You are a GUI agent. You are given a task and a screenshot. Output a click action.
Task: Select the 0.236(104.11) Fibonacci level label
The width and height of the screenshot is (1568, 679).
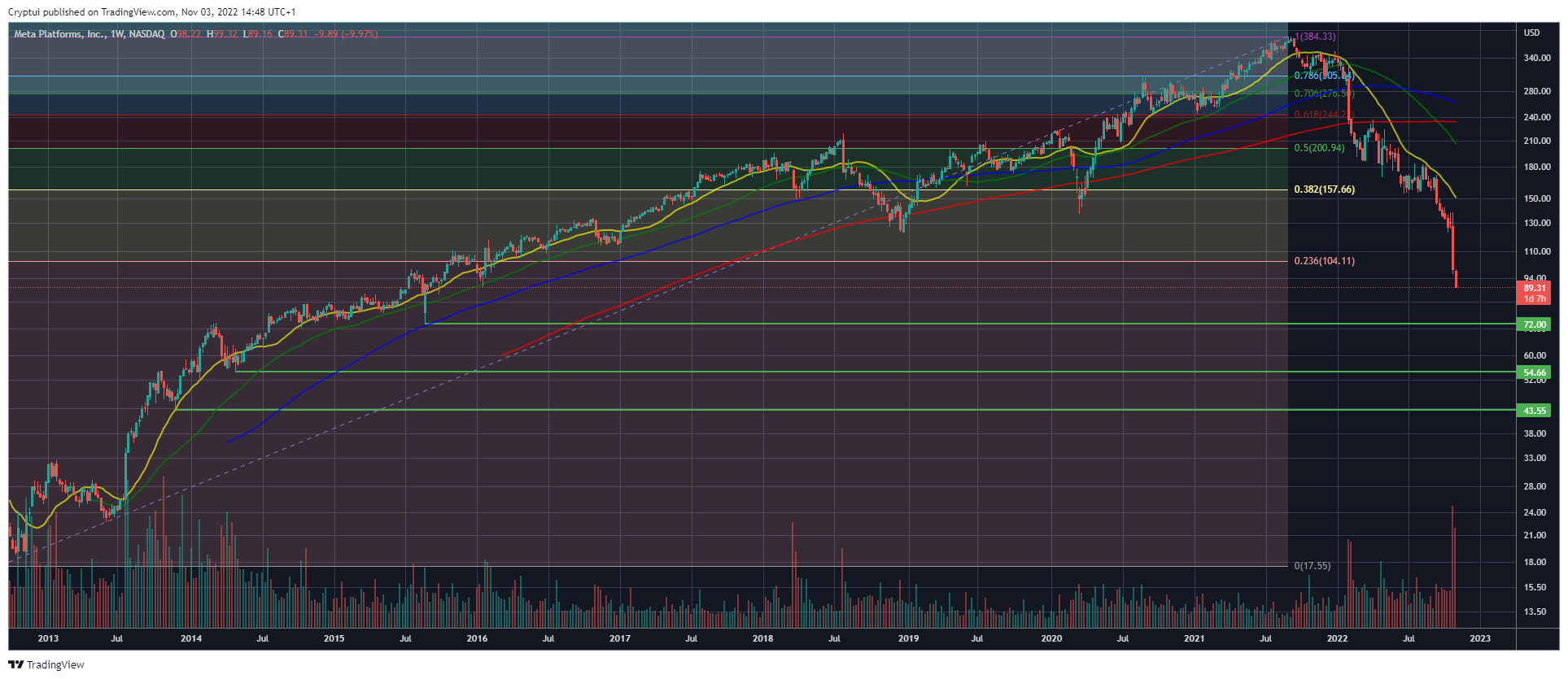coord(1325,261)
